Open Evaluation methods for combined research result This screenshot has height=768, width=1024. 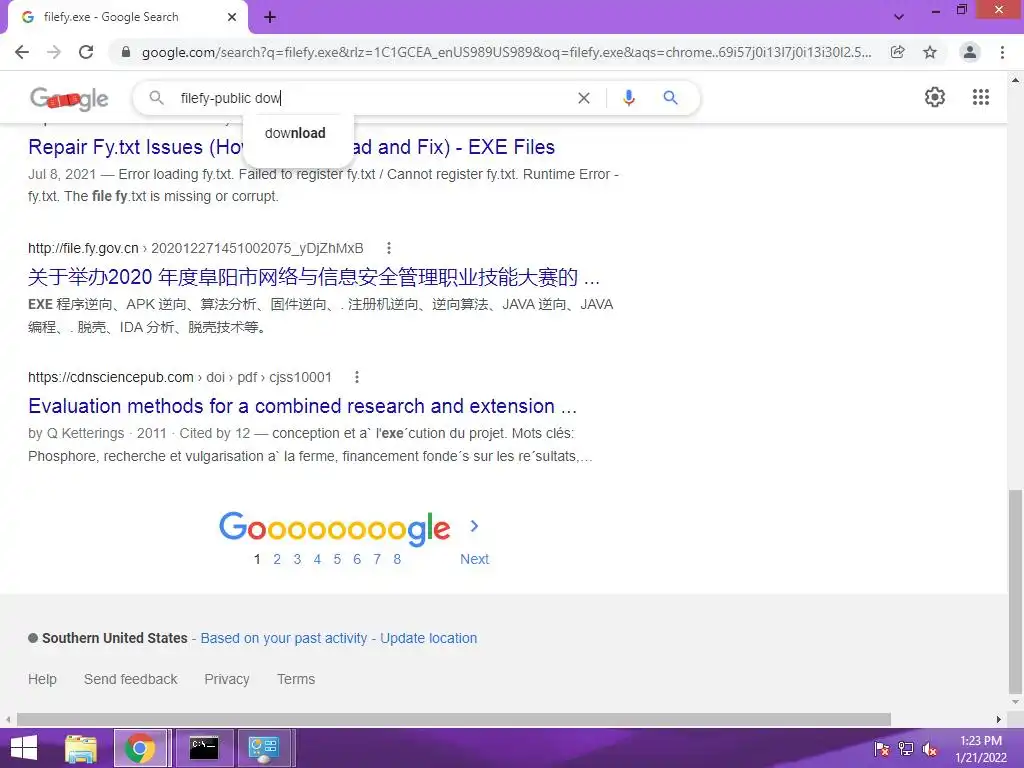click(x=302, y=406)
